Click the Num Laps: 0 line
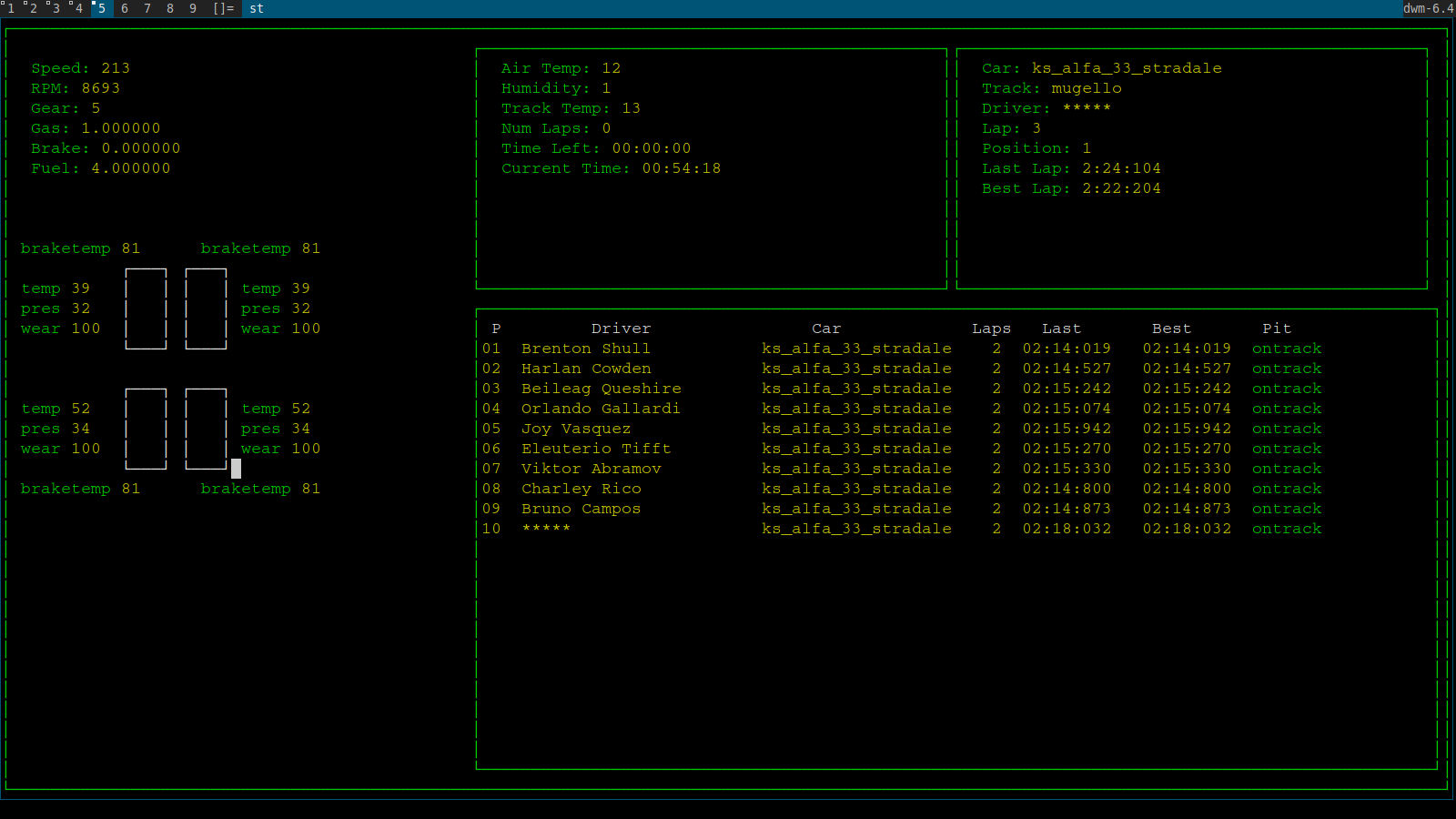The width and height of the screenshot is (1456, 819). (556, 128)
